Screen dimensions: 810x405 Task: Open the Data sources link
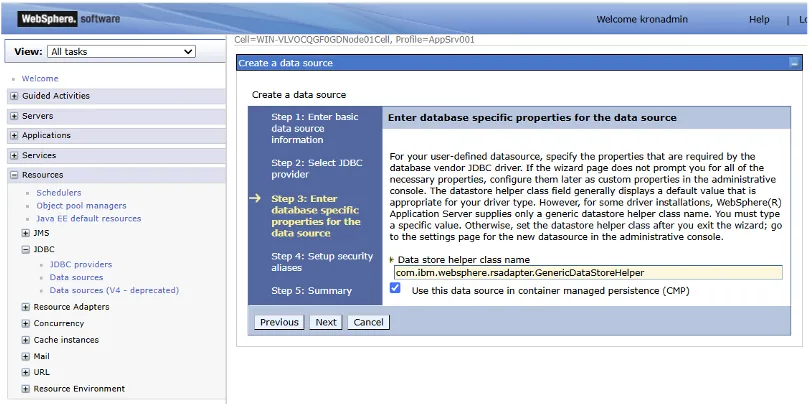[76, 277]
